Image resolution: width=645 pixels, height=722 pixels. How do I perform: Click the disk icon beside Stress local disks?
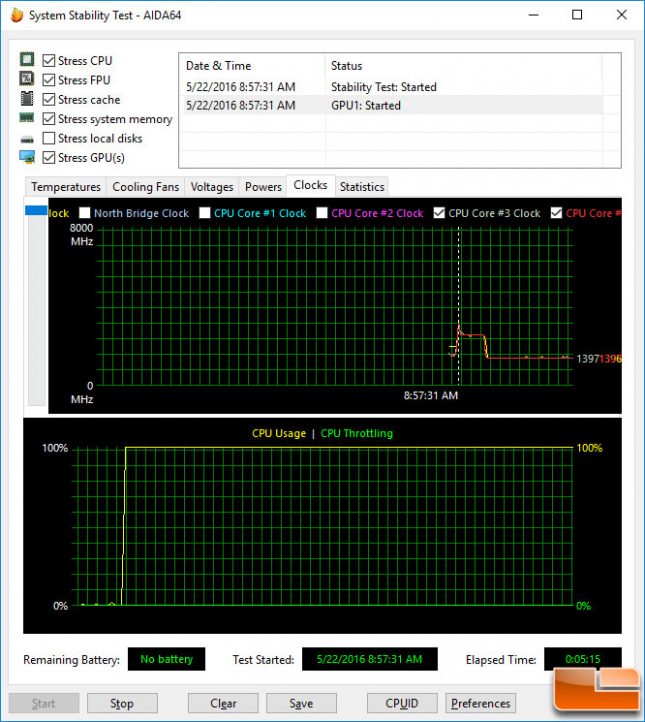click(27, 139)
